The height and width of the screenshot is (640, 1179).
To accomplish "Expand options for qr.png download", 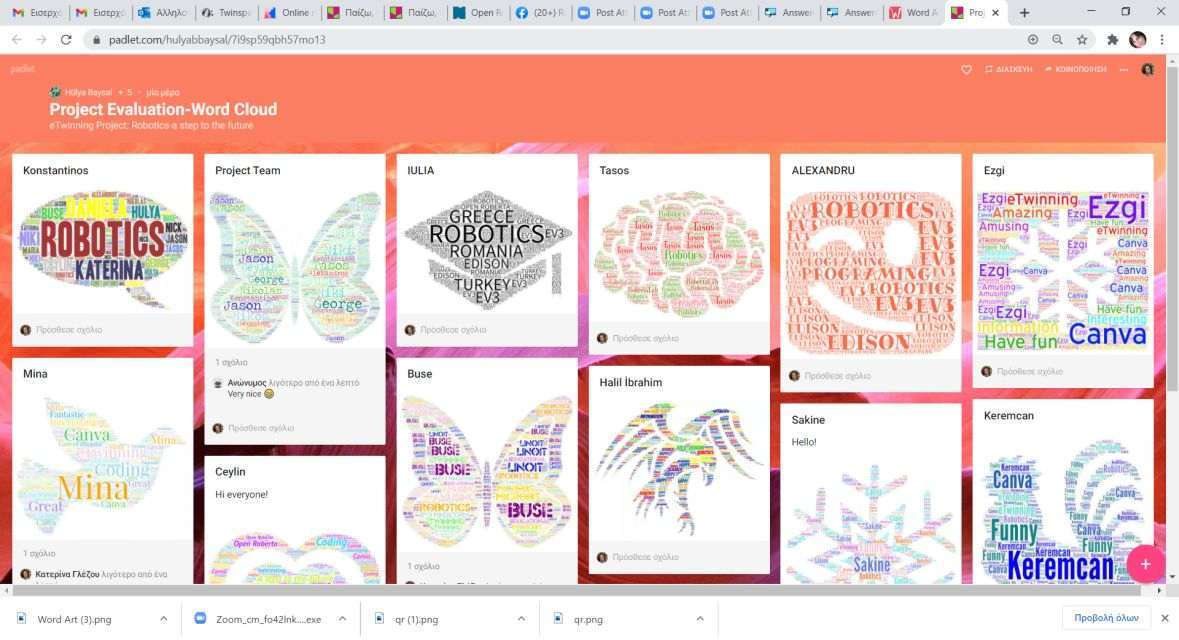I will pos(700,618).
